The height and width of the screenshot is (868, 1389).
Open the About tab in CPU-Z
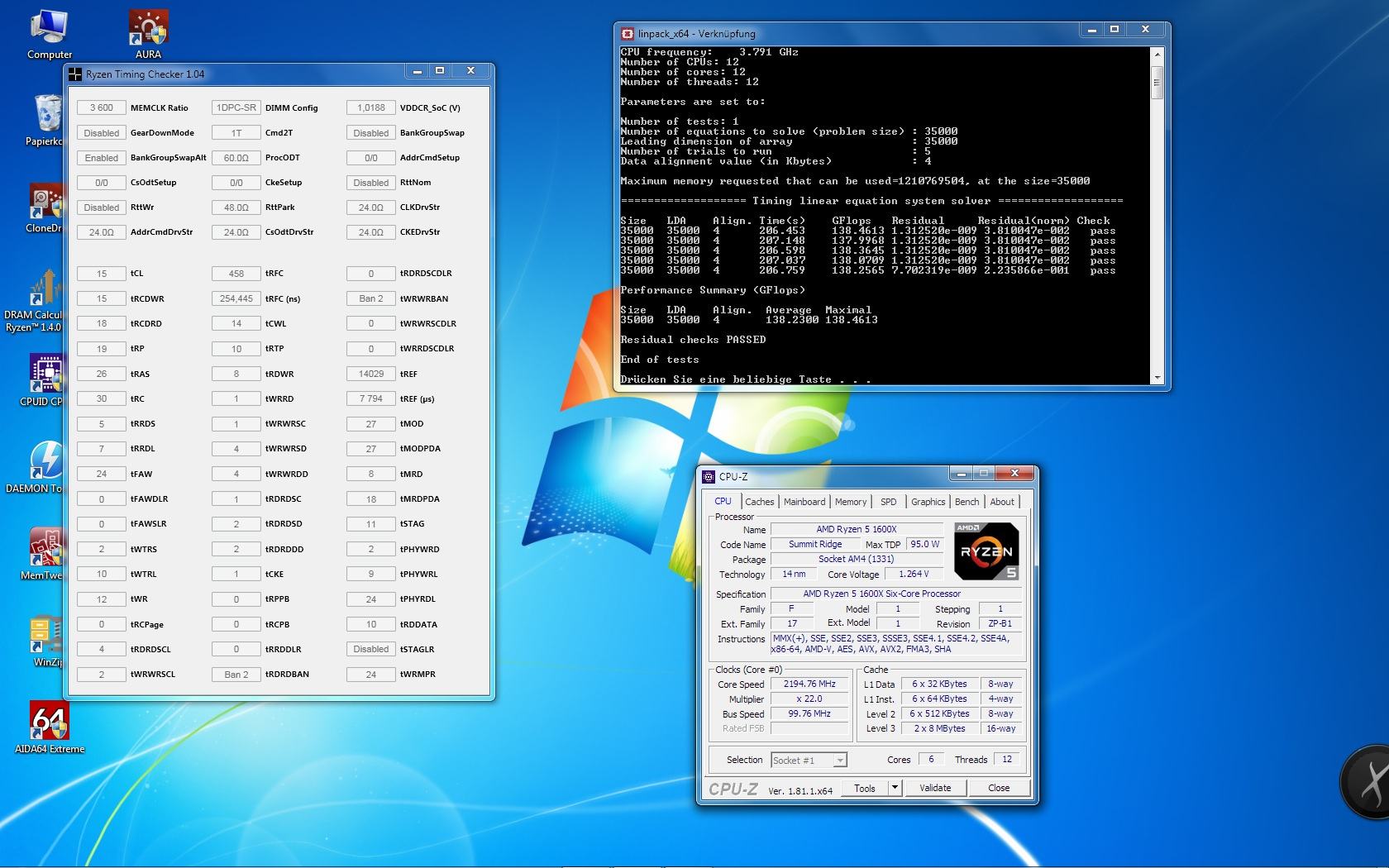point(1002,502)
